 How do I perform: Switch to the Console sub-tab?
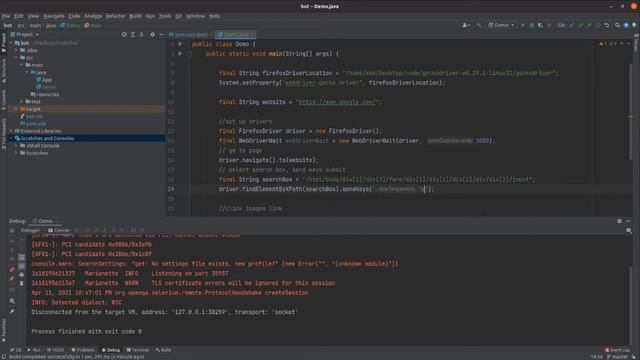tap(59, 230)
